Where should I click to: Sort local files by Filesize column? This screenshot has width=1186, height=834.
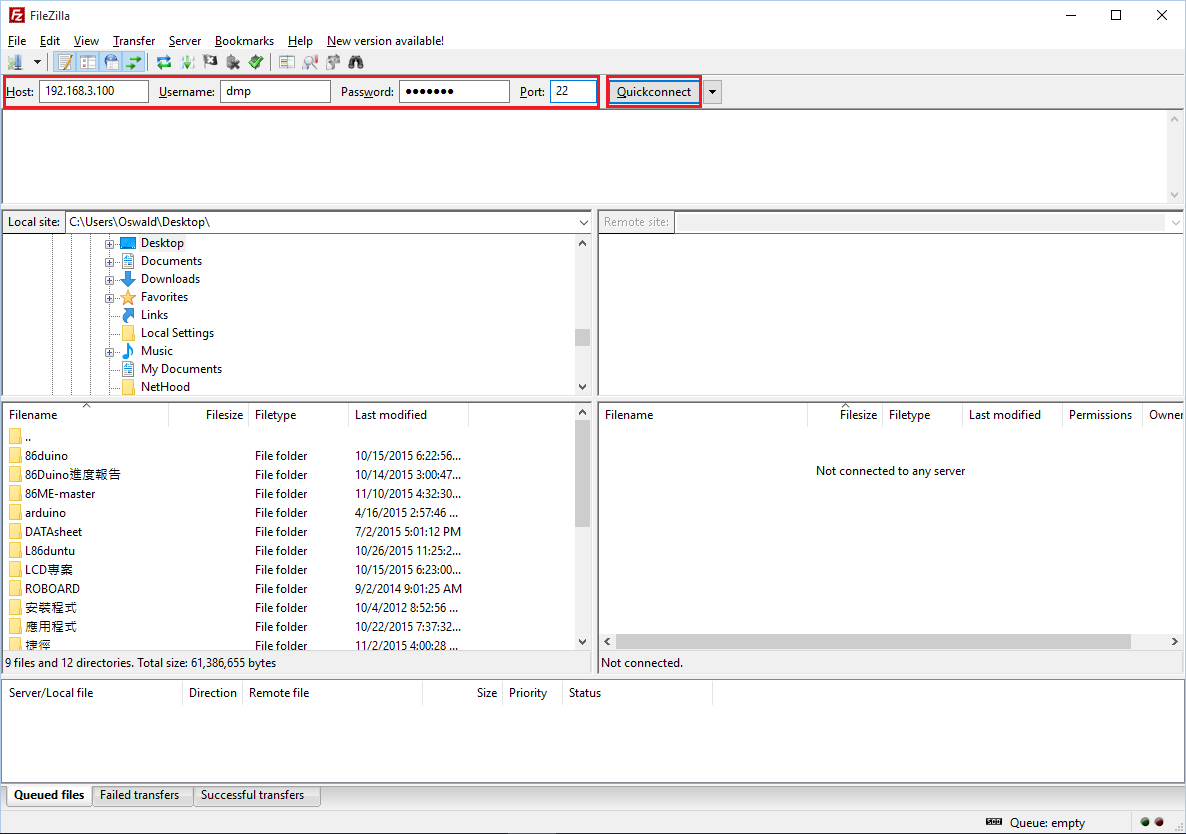coord(209,415)
